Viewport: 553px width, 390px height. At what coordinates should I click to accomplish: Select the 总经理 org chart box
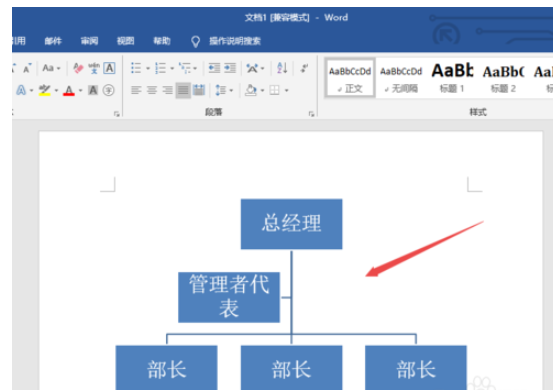point(291,224)
